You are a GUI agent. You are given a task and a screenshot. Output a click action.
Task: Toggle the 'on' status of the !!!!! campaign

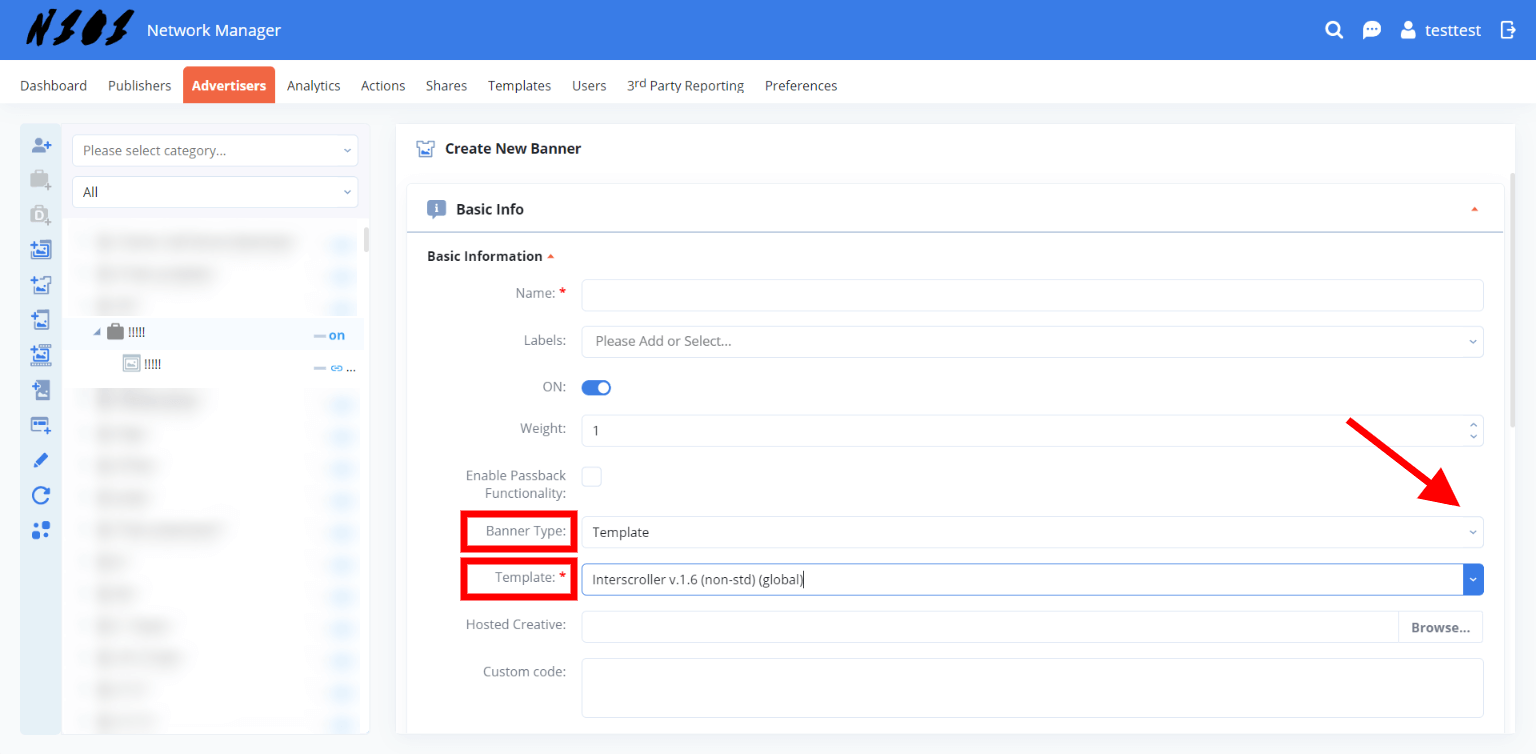[336, 335]
